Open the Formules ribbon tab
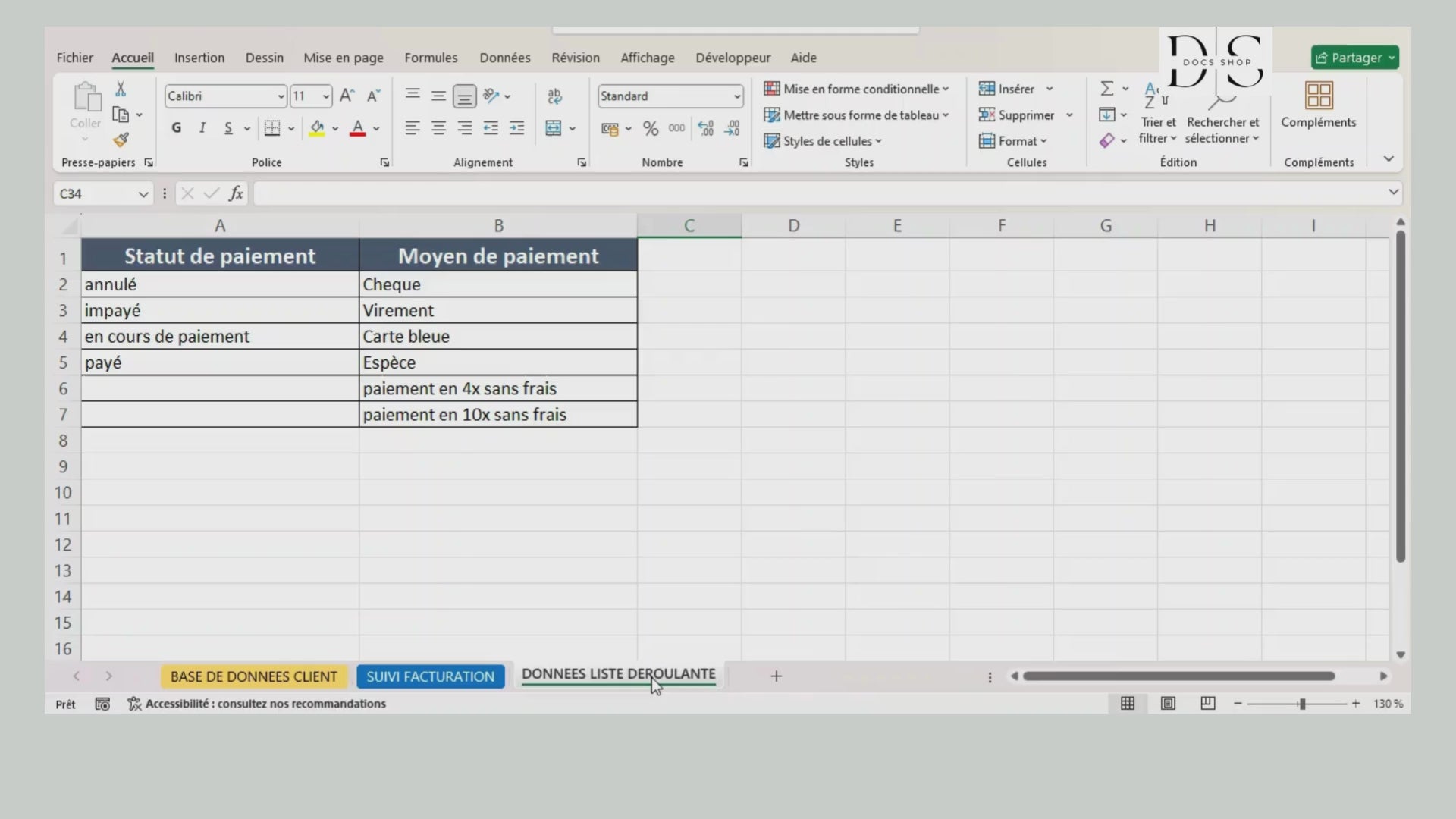Viewport: 1456px width, 819px height. (x=430, y=58)
